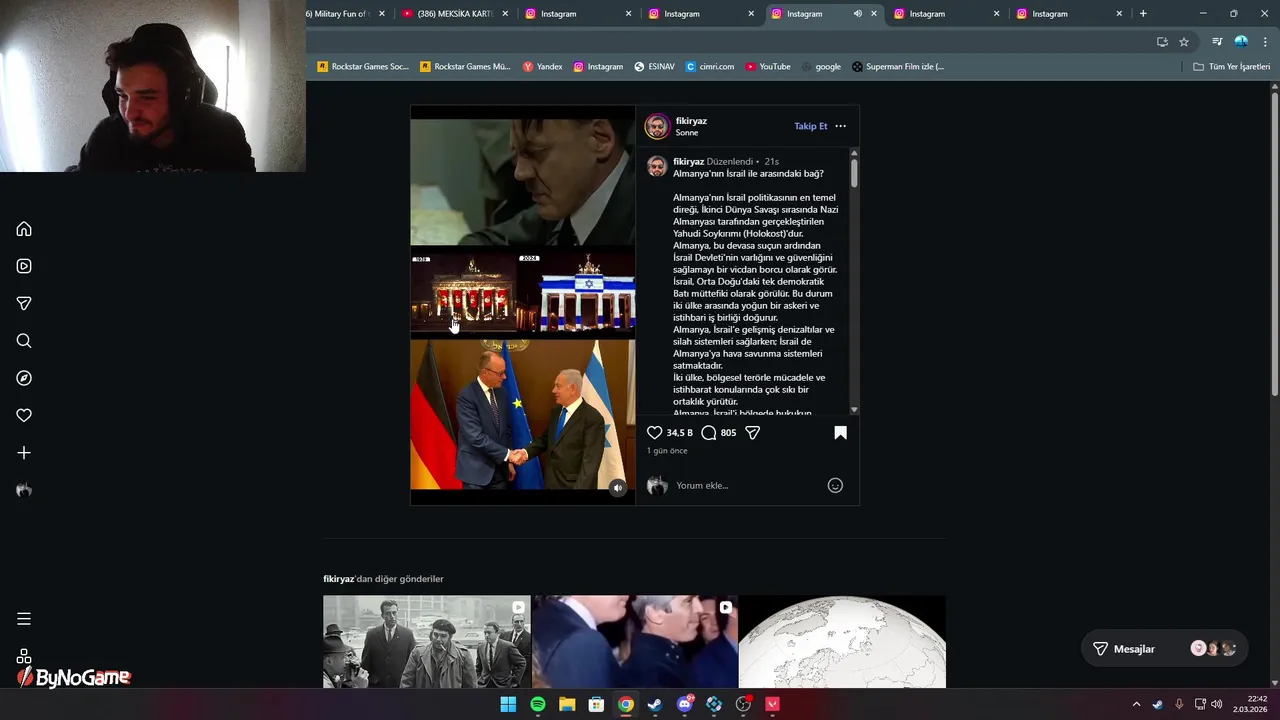This screenshot has width=1280, height=720.
Task: Create a new post with plus icon
Action: coord(24,453)
